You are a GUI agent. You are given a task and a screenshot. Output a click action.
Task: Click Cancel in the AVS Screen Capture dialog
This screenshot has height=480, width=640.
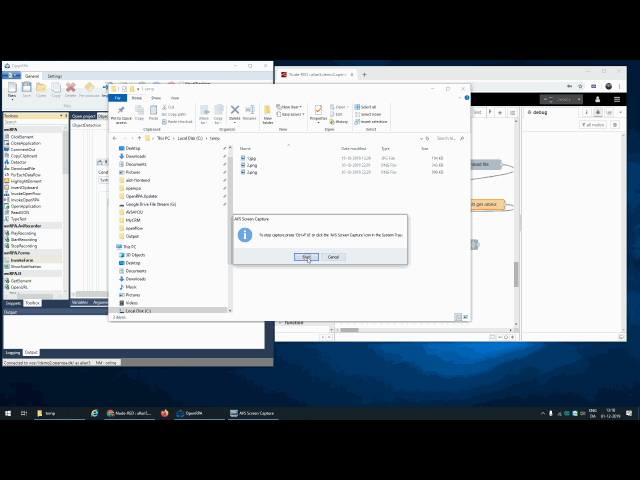333,257
